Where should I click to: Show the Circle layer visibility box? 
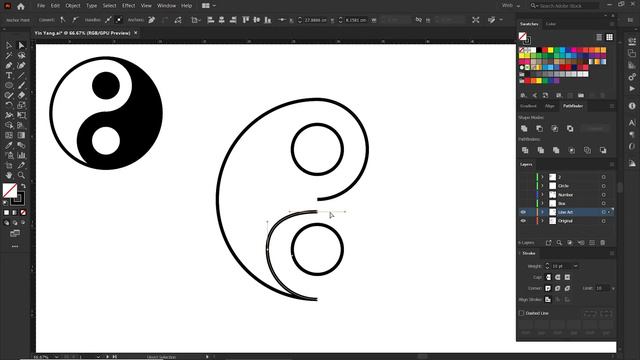pyautogui.click(x=523, y=186)
